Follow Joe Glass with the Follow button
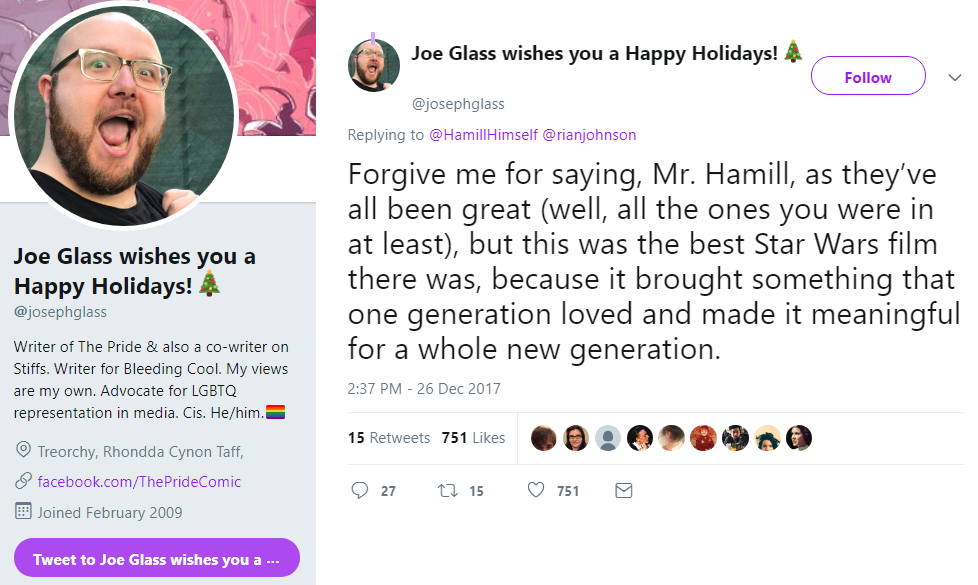 (x=868, y=76)
